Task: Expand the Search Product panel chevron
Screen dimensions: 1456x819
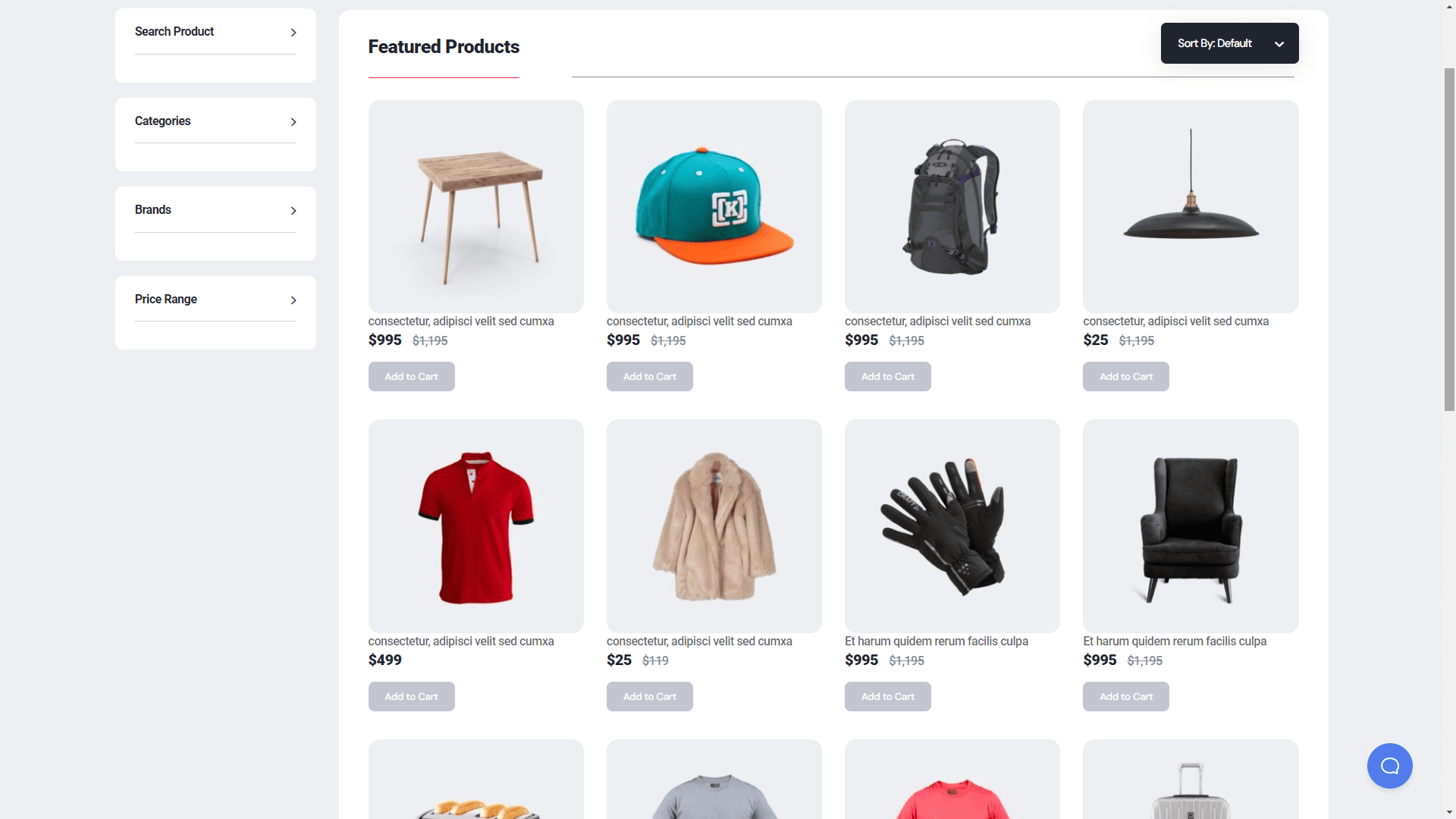Action: pyautogui.click(x=293, y=33)
